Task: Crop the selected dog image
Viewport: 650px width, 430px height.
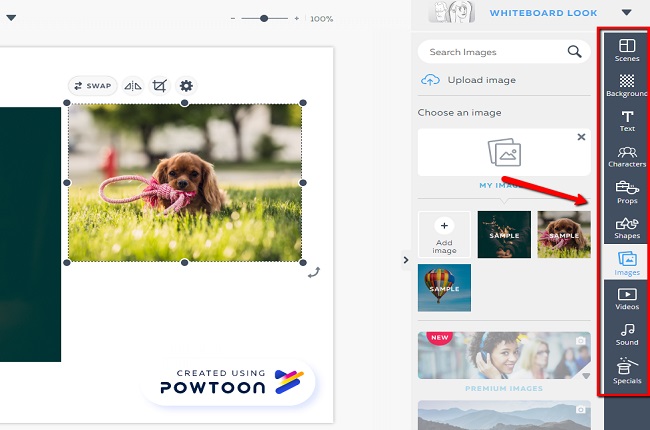Action: tap(159, 86)
